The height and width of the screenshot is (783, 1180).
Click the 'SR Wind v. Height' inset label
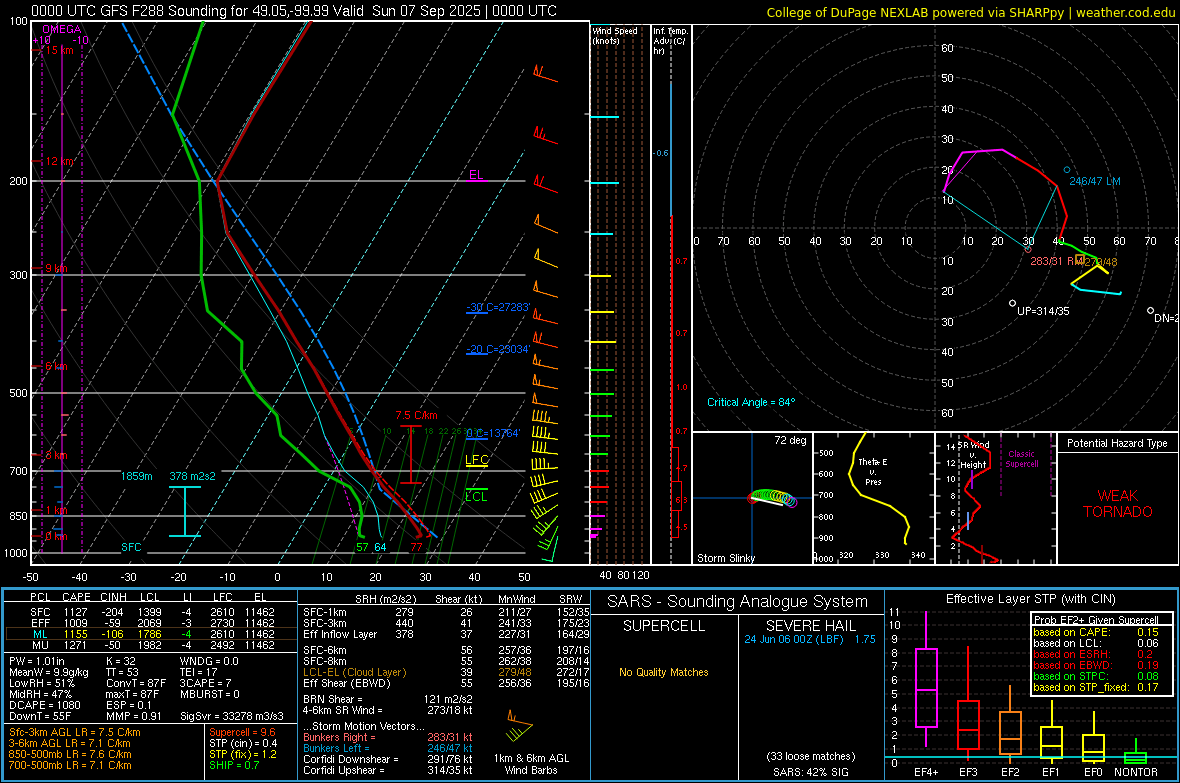[974, 455]
